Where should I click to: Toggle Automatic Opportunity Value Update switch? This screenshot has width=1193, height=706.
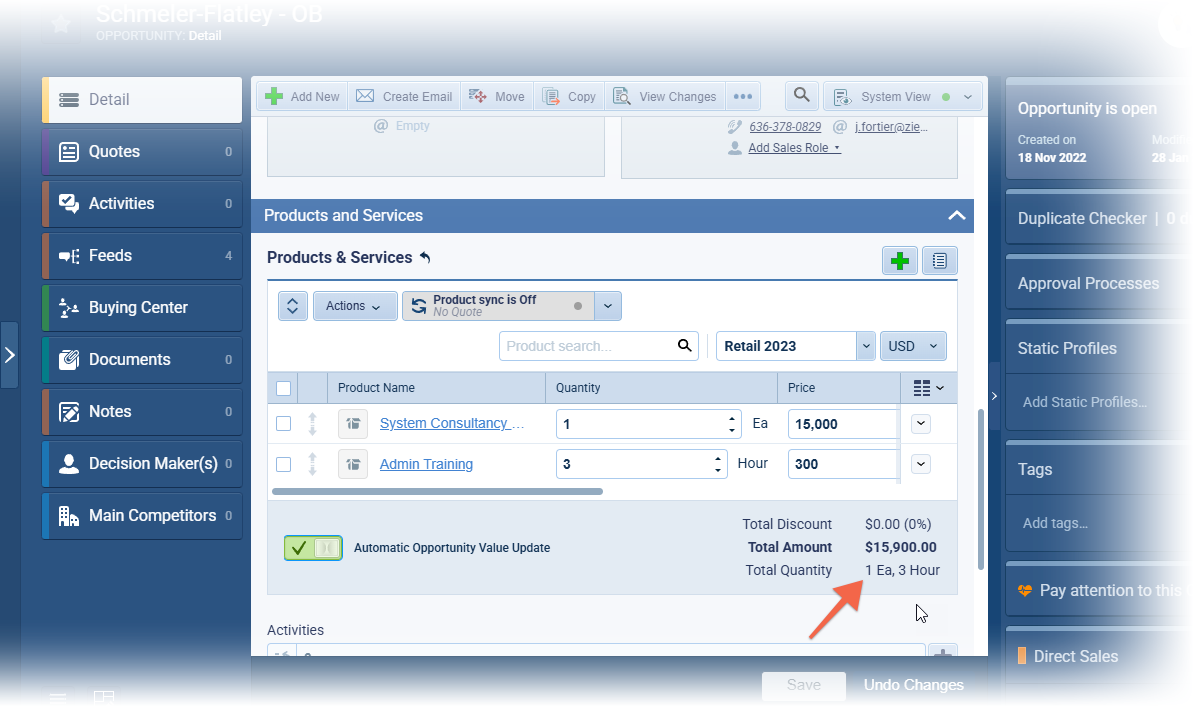coord(313,548)
